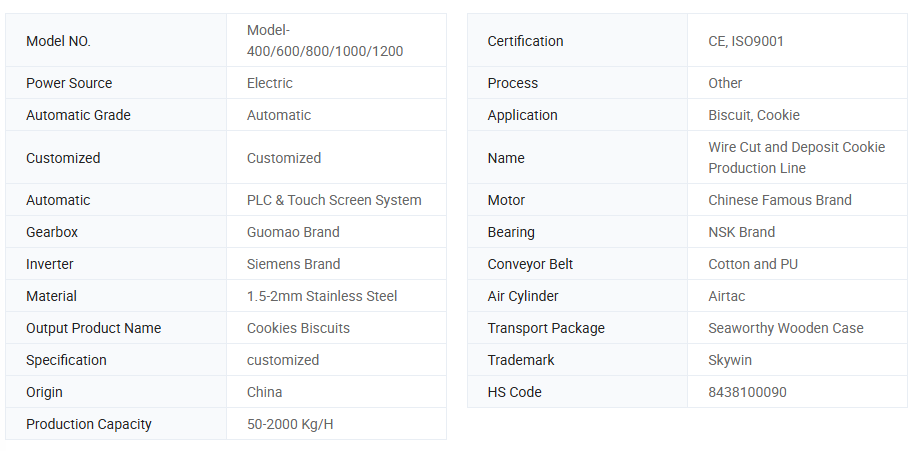Viewport: 917px width, 451px height.
Task: Click the Model NO. label cell
Action: (x=58, y=41)
